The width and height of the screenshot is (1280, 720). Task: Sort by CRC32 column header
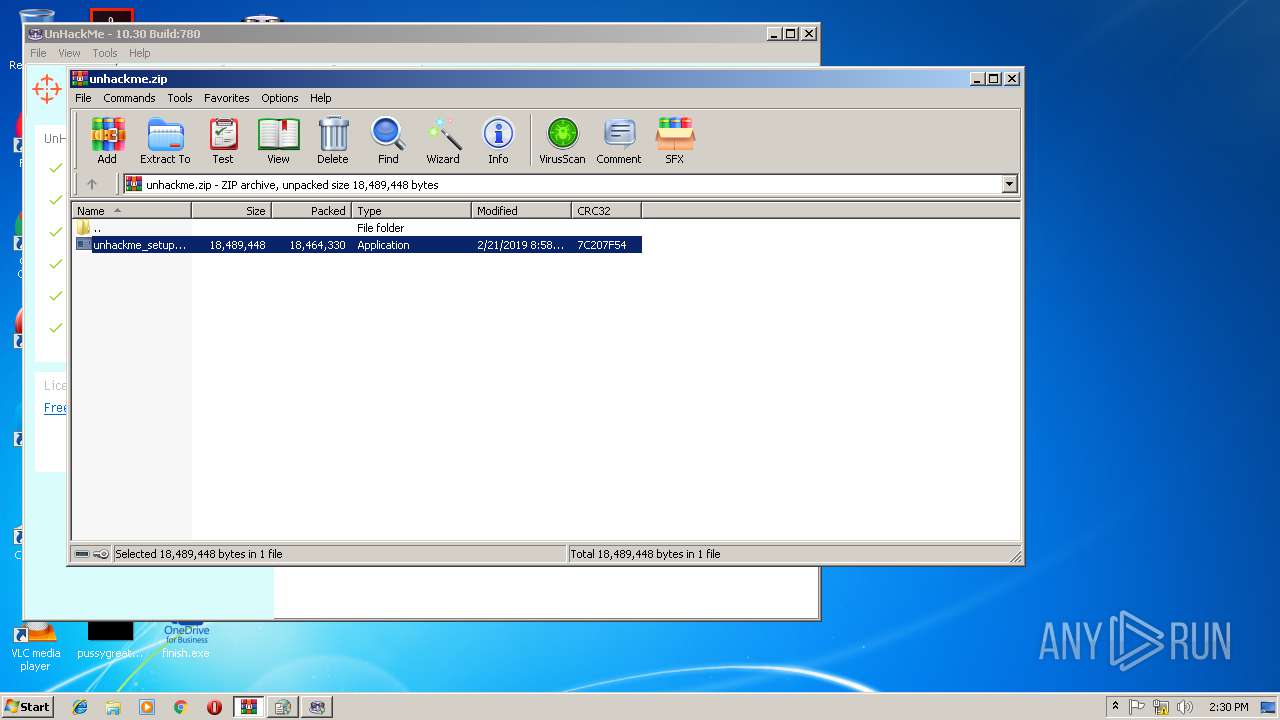[607, 211]
